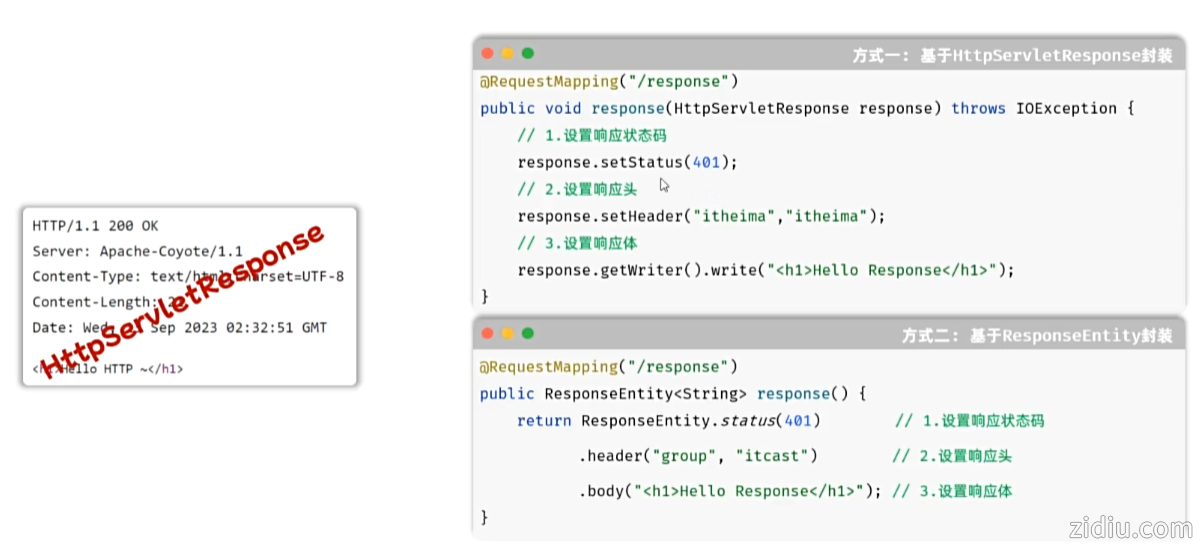
Task: Select the title 方式一: 基于HttpServletResponse封装
Action: pyautogui.click(x=1012, y=56)
